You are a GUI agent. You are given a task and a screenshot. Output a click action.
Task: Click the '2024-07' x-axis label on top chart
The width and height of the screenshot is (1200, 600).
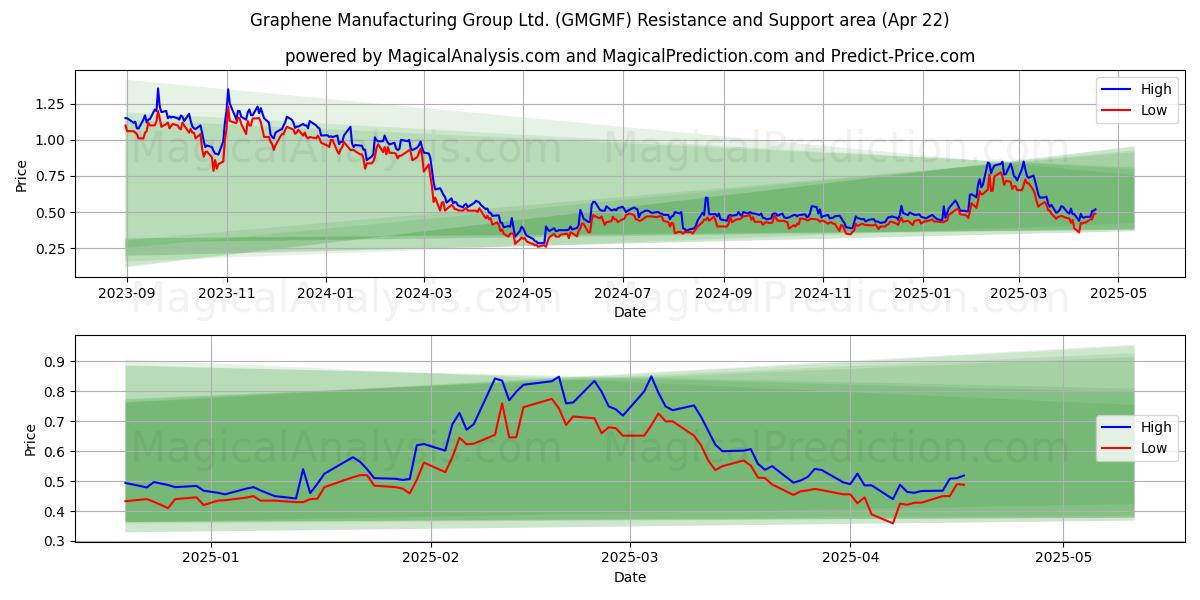623,294
